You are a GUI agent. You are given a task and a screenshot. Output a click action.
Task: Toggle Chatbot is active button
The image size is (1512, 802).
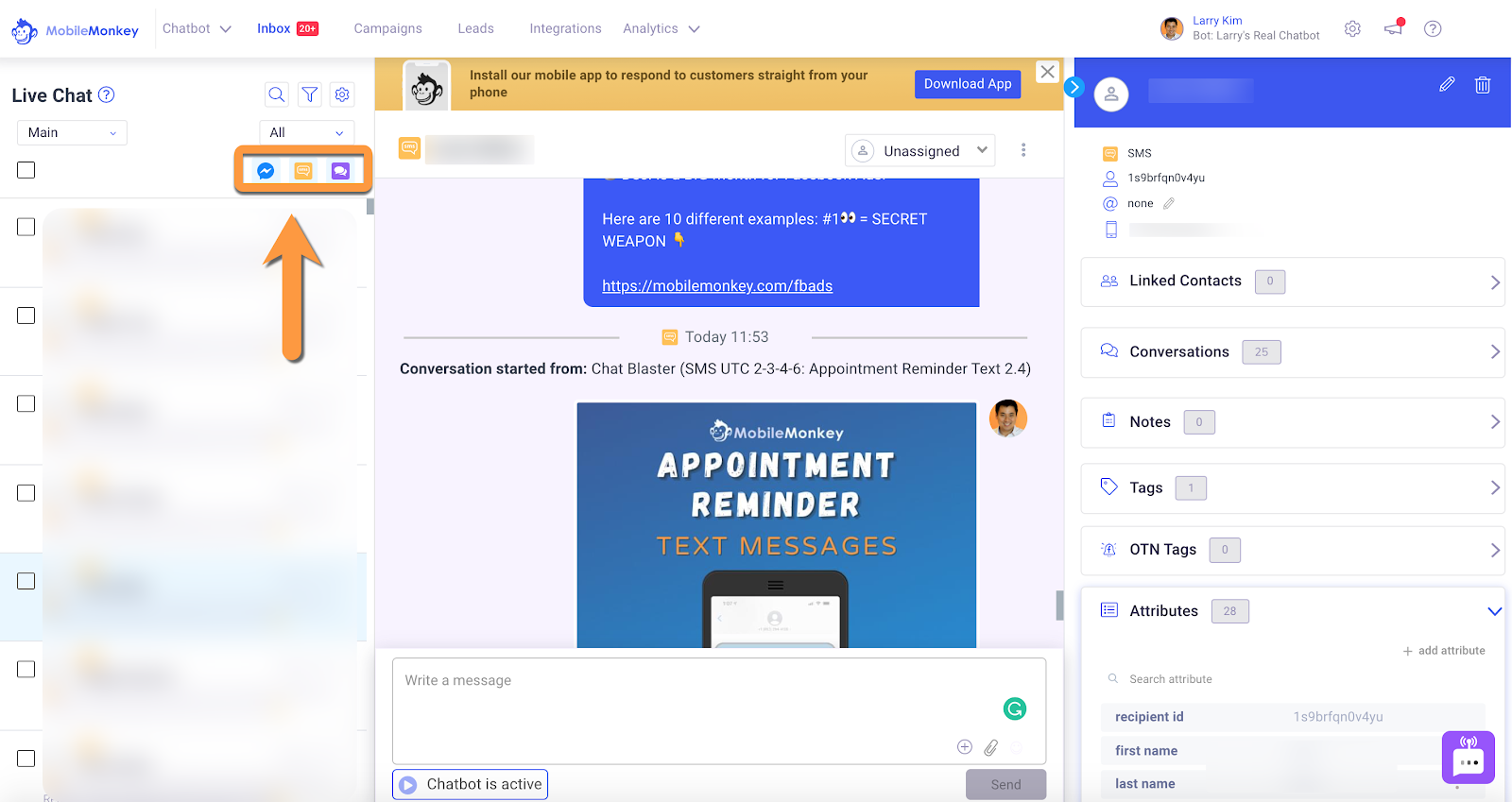pyautogui.click(x=470, y=784)
